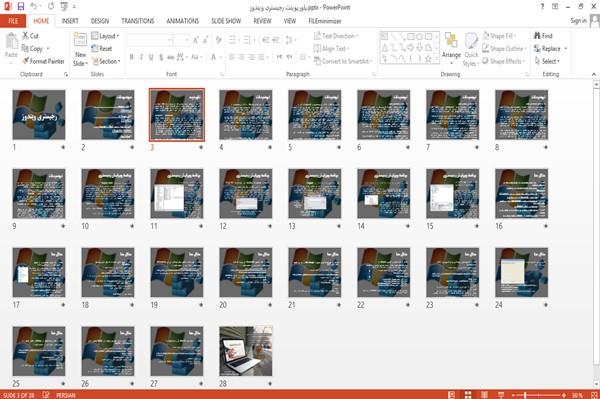Switch to the INSERT tab
This screenshot has height=399, width=600.
pos(70,21)
